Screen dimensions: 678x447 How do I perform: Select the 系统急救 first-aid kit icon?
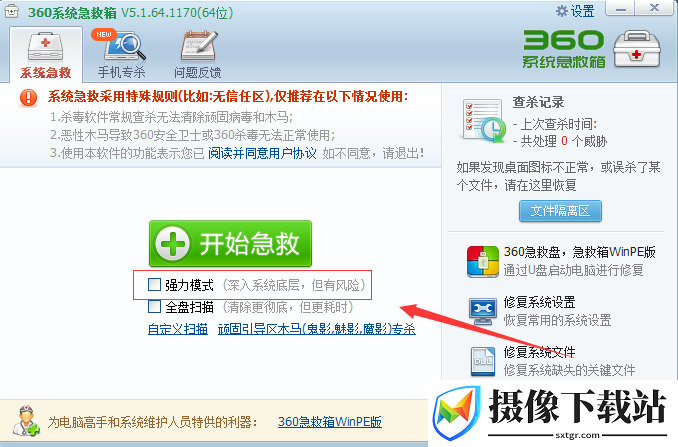tap(45, 47)
